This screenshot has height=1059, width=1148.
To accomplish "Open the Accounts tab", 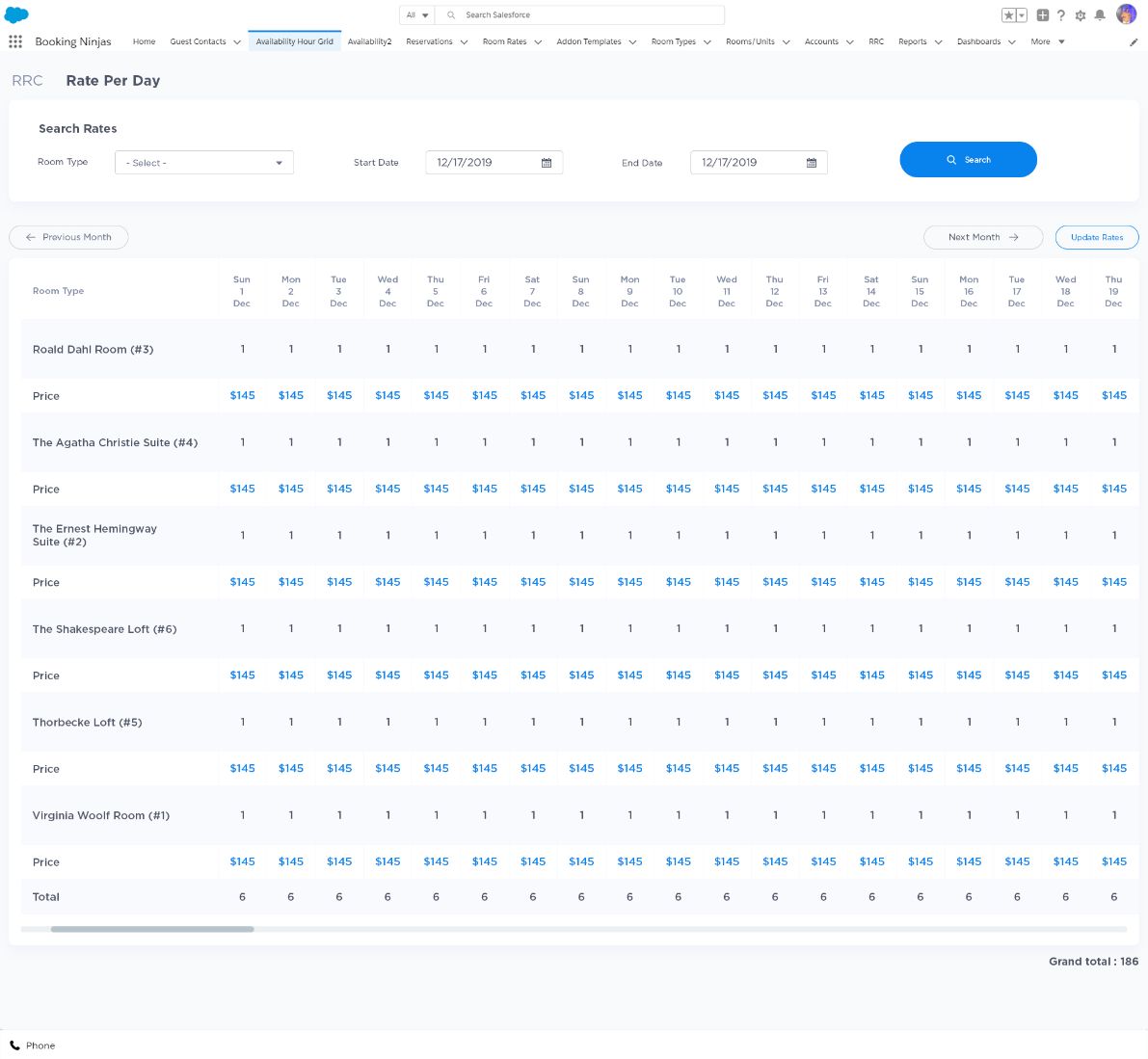I will coord(821,41).
